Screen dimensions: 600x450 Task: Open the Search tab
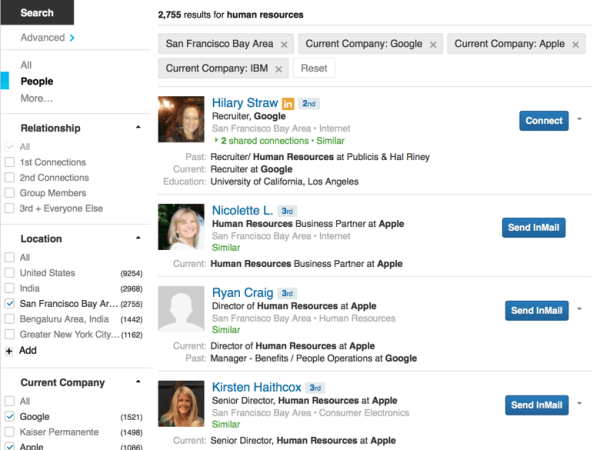point(37,13)
